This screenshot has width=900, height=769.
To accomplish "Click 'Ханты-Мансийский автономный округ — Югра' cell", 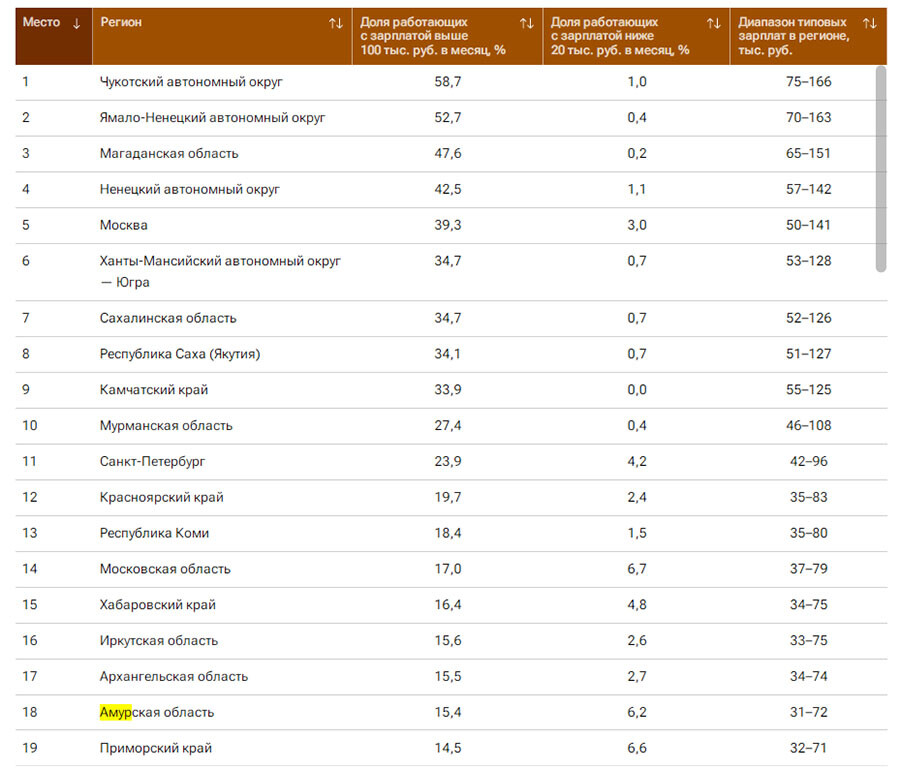I will [x=220, y=271].
